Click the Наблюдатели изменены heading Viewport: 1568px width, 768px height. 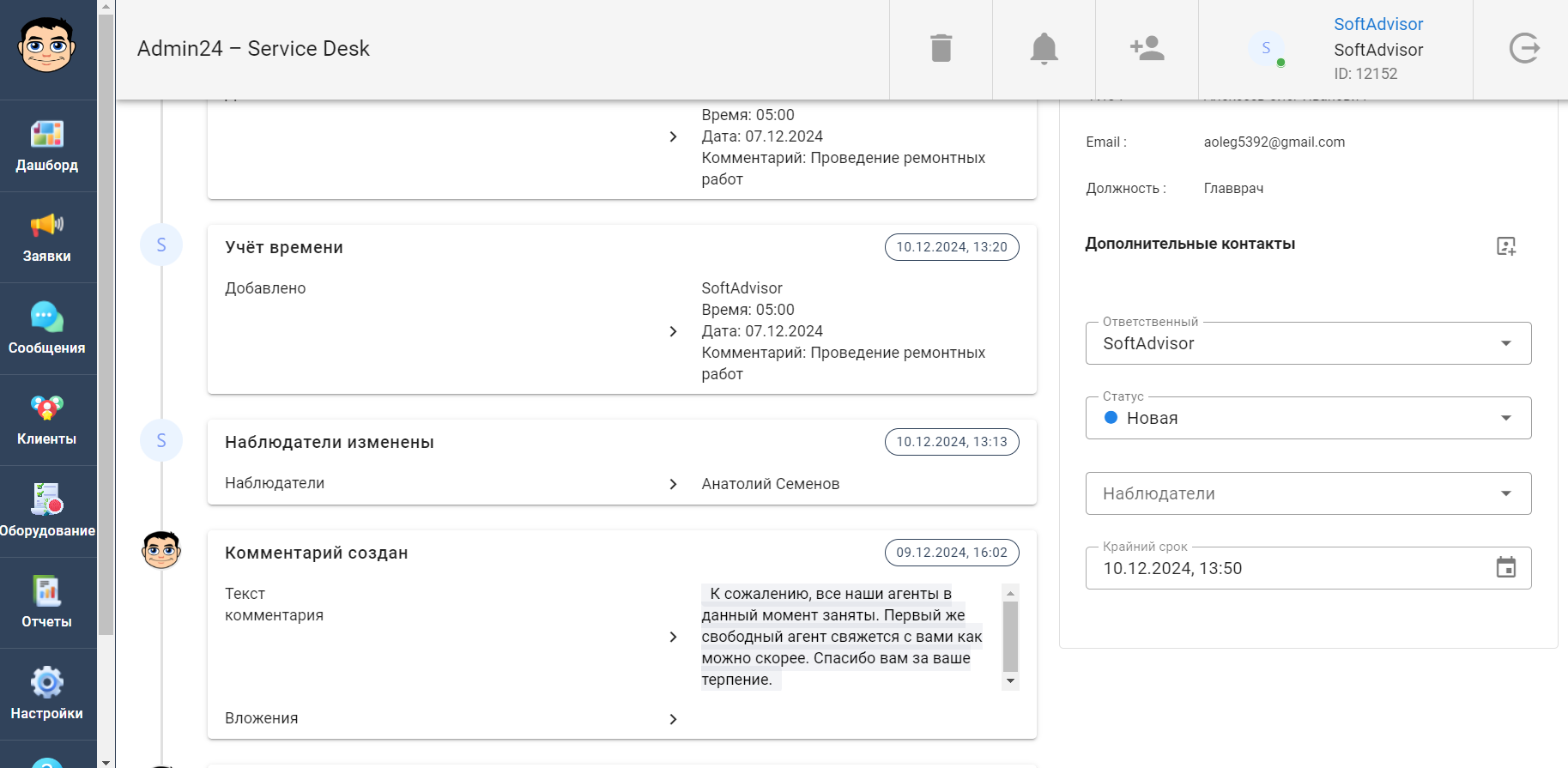coord(330,443)
